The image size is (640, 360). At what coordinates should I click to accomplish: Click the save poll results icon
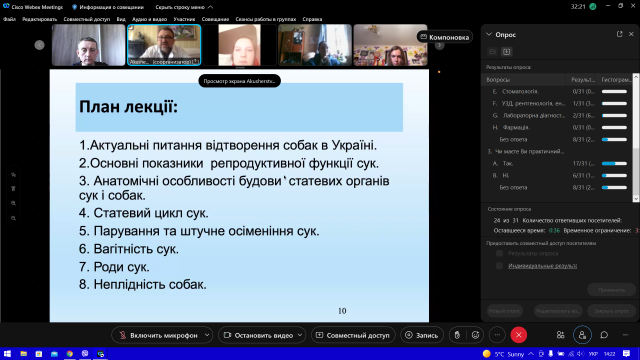click(x=507, y=52)
